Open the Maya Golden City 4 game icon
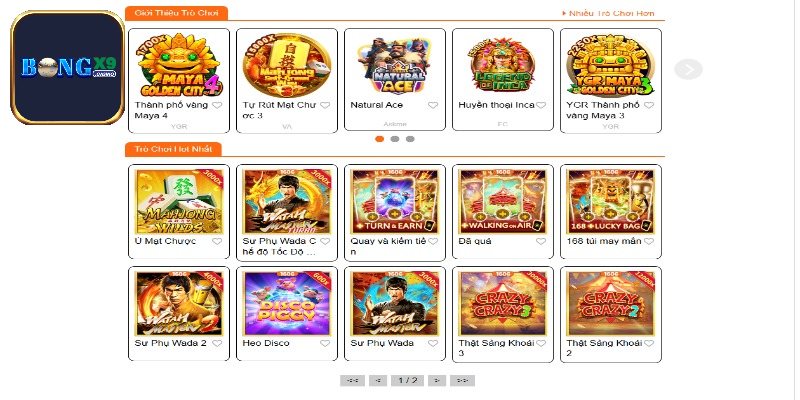This screenshot has height=400, width=800. click(179, 65)
